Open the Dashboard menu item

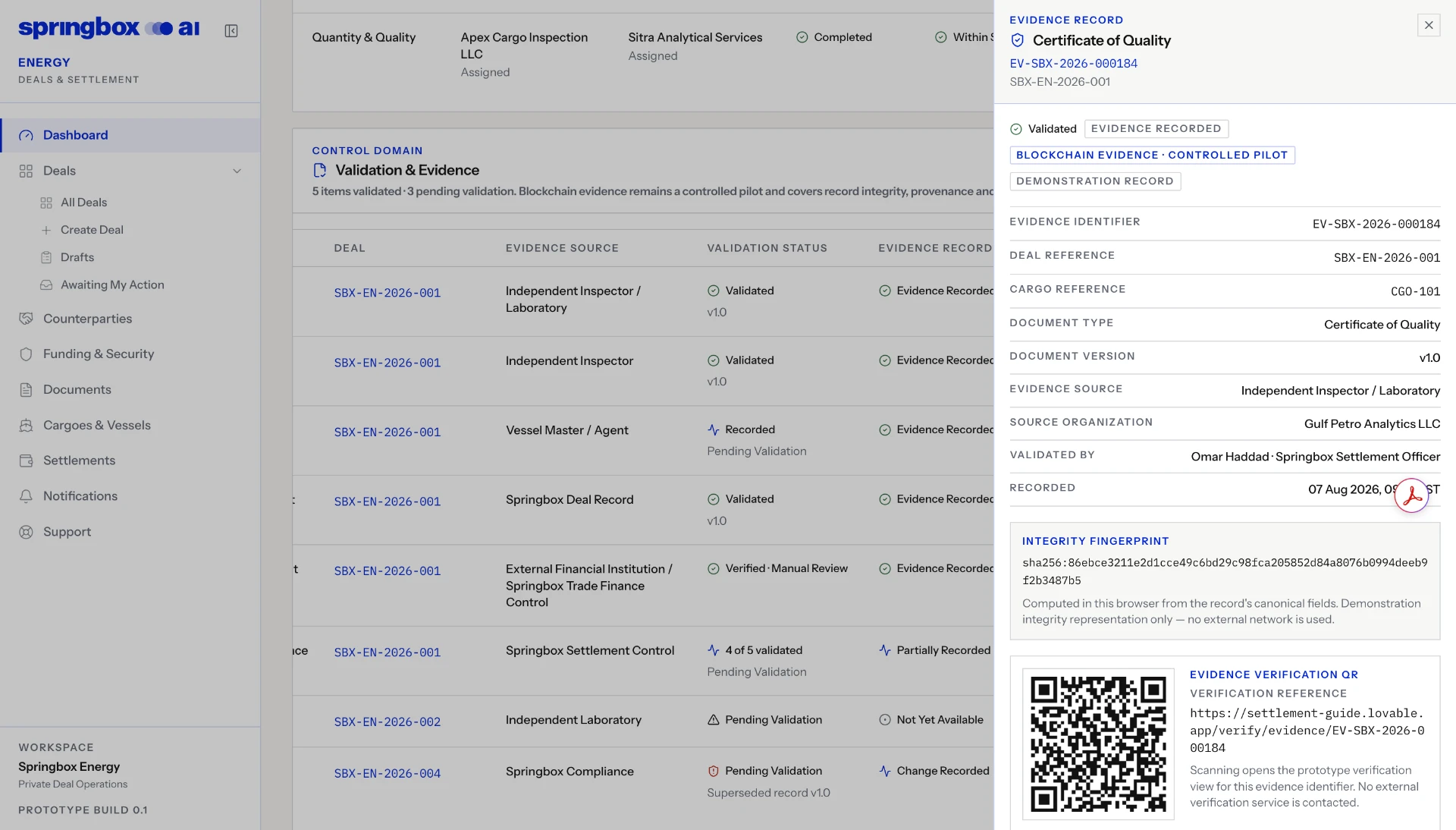[130, 135]
